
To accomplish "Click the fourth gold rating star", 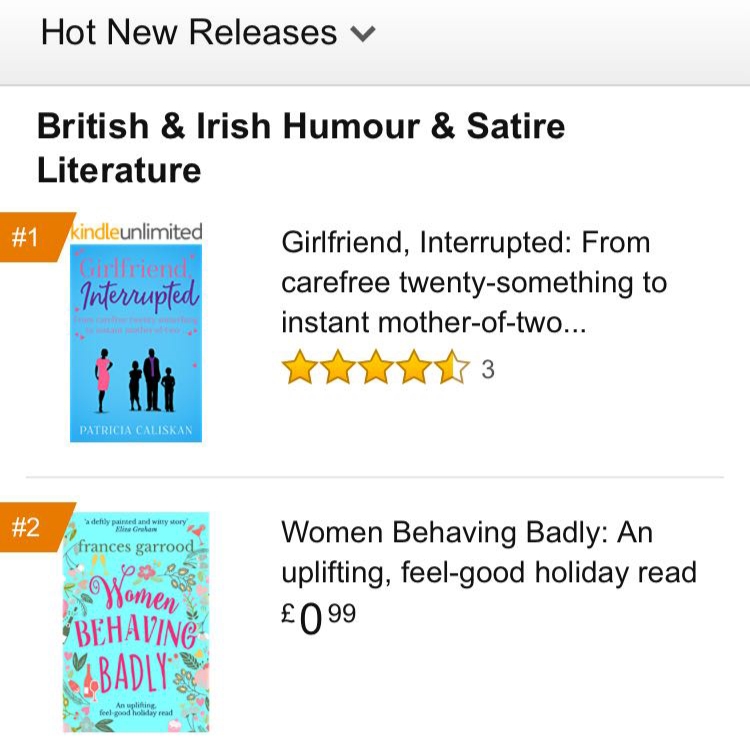I will 413,369.
